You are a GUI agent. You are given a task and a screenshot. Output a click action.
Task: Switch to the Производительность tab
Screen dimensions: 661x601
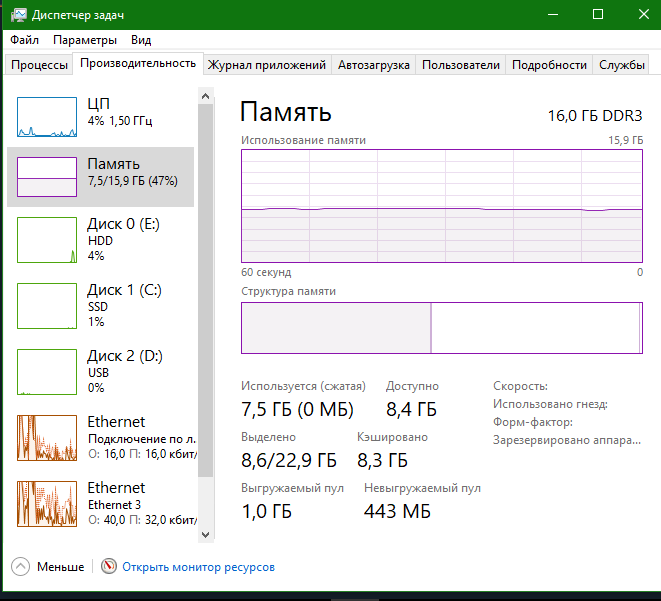pyautogui.click(x=138, y=63)
